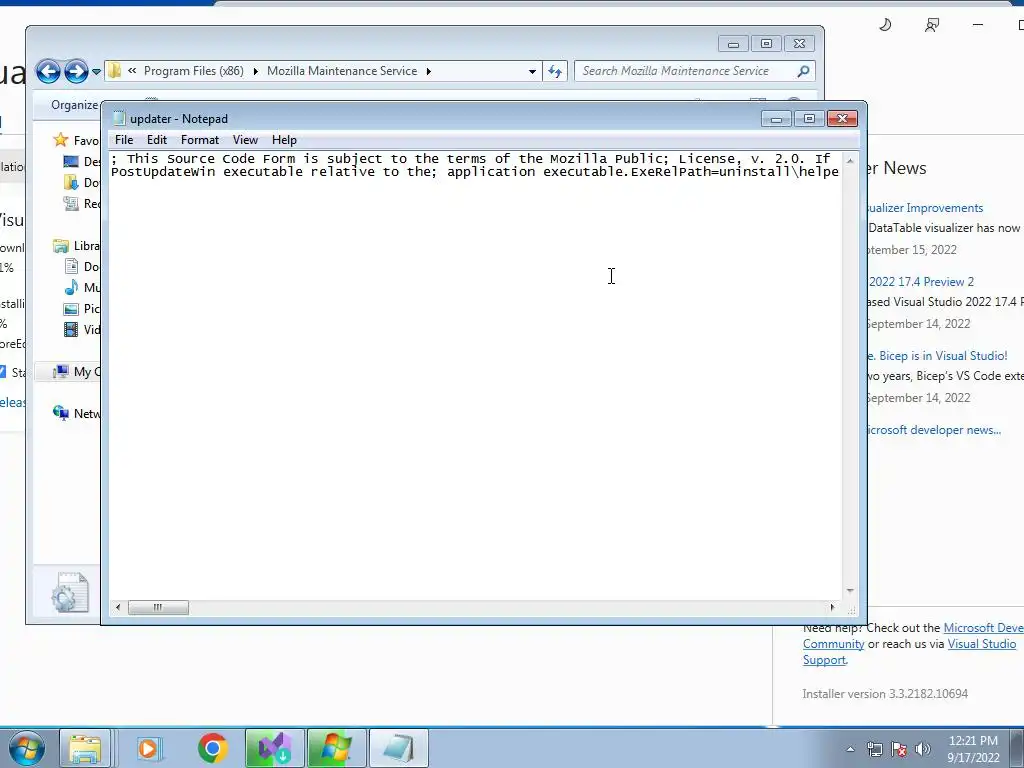Viewport: 1024px width, 768px height.
Task: Click Notepad horizontal scroll left arrow
Action: pos(118,607)
